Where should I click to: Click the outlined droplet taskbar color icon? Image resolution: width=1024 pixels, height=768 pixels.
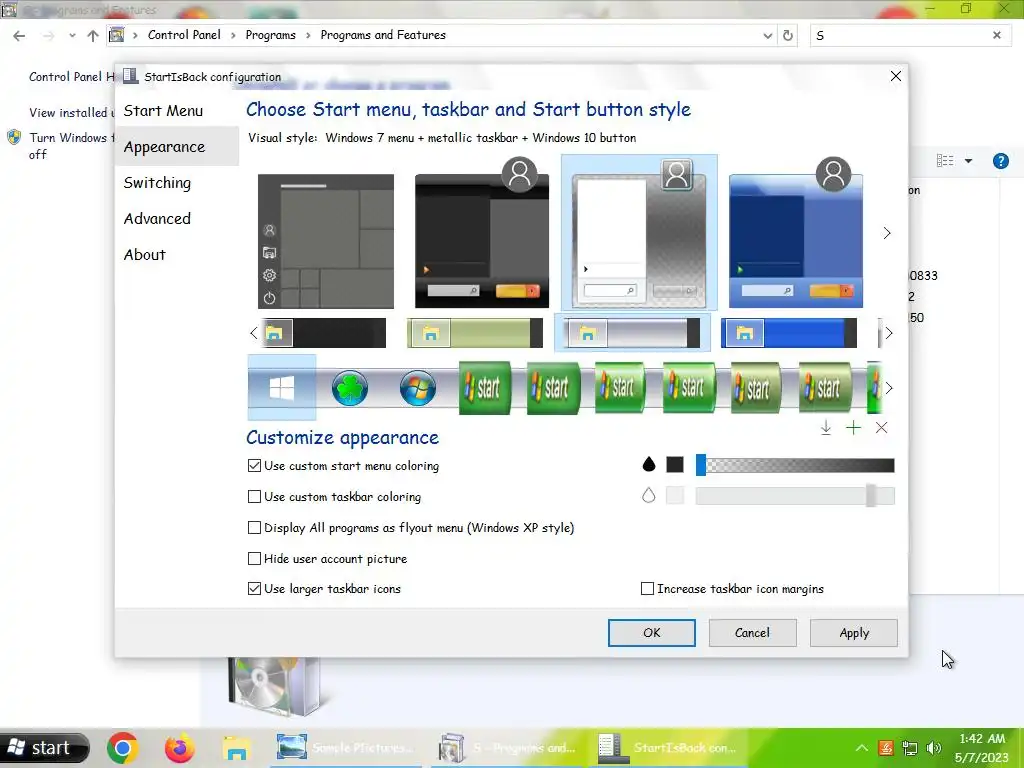click(x=648, y=495)
